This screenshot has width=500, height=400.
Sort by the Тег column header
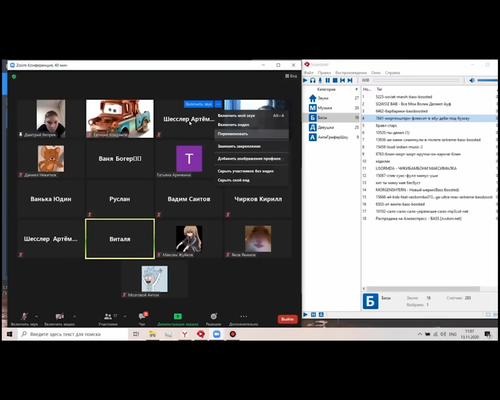(379, 89)
